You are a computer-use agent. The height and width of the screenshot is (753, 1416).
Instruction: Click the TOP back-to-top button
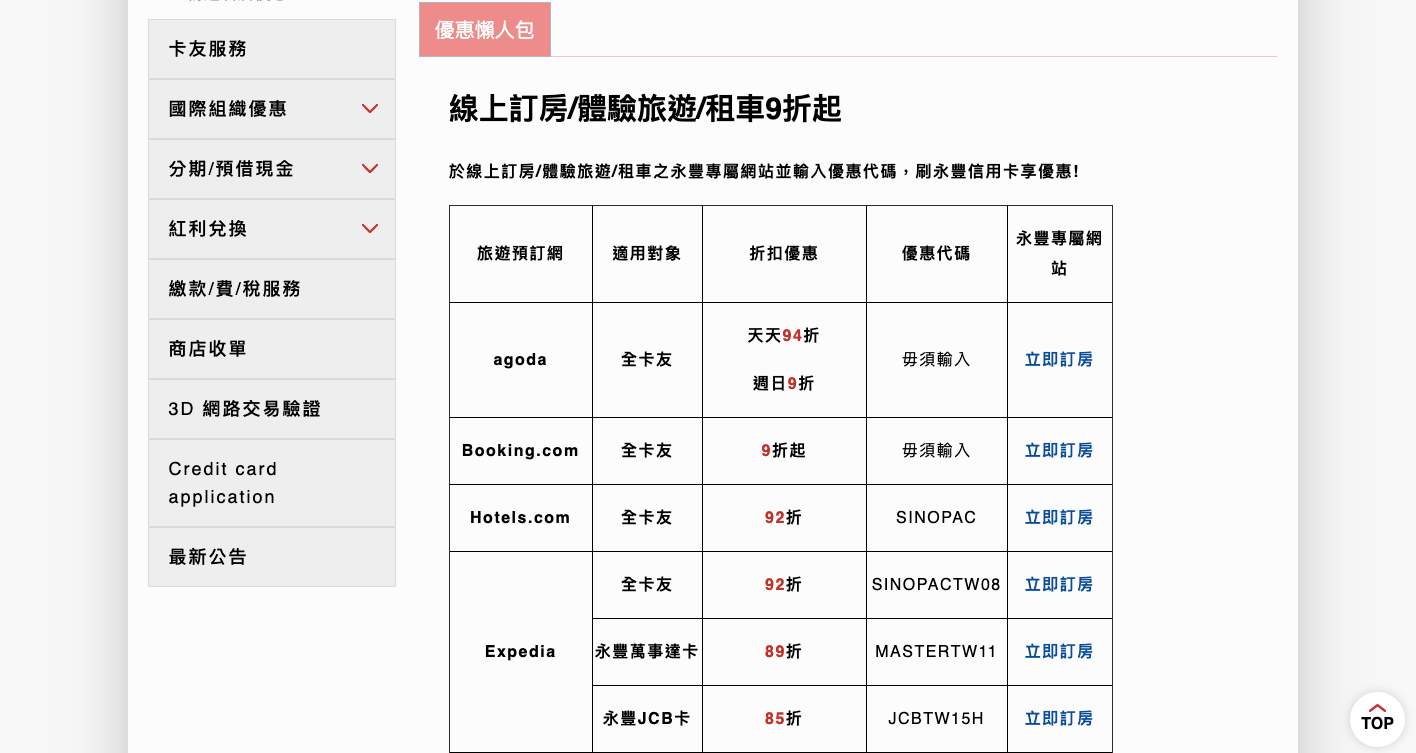(x=1377, y=719)
